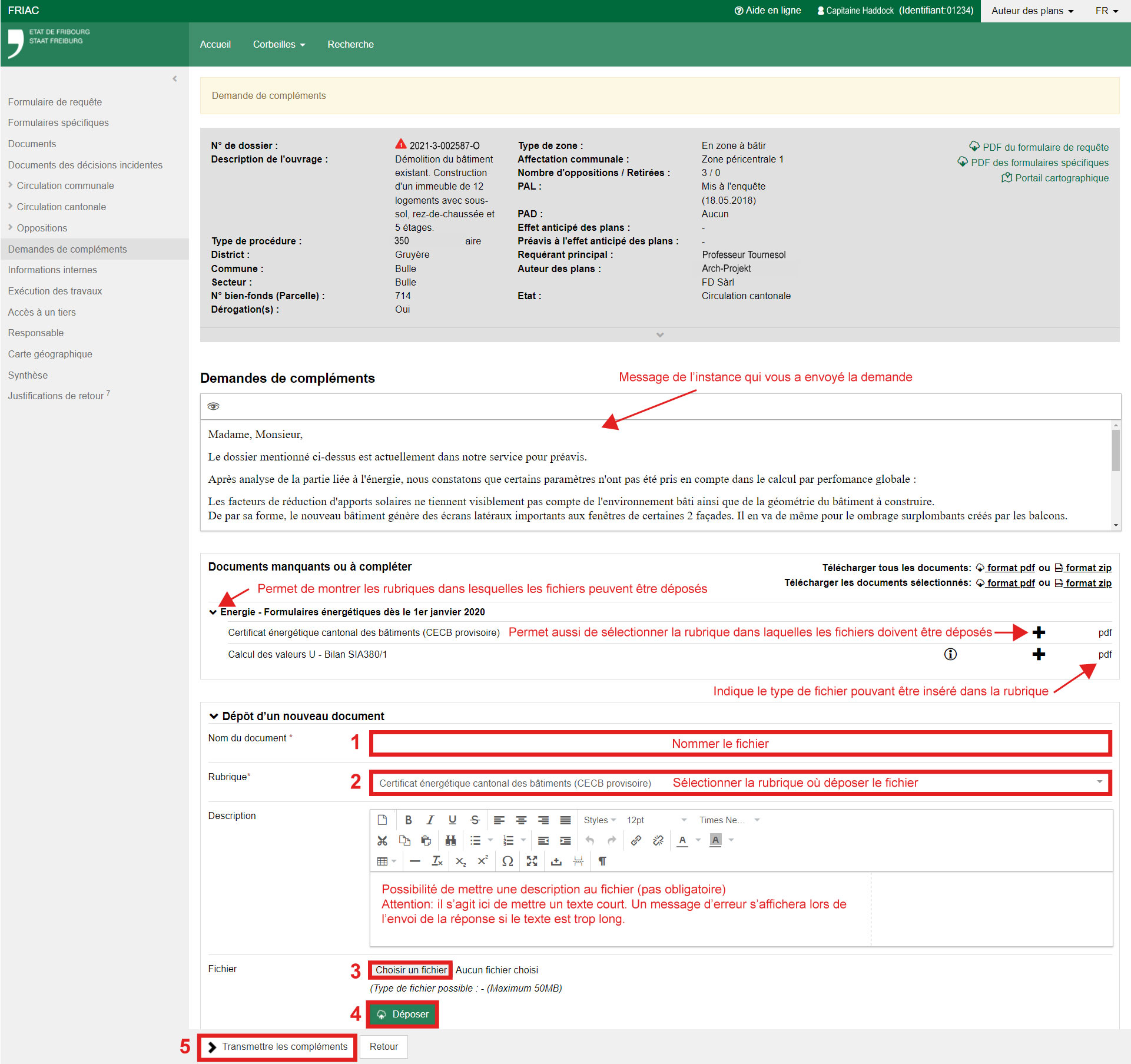The width and height of the screenshot is (1131, 1064).
Task: Click the fullscreen editor icon
Action: [532, 861]
